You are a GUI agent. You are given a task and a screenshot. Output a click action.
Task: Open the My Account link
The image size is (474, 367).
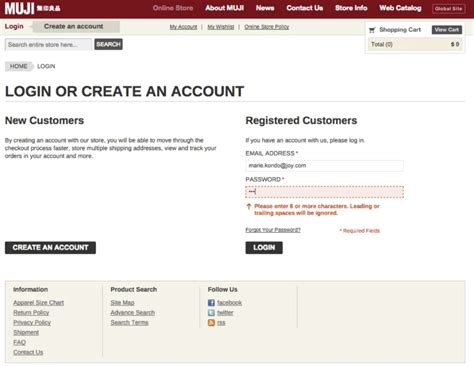[x=183, y=27]
